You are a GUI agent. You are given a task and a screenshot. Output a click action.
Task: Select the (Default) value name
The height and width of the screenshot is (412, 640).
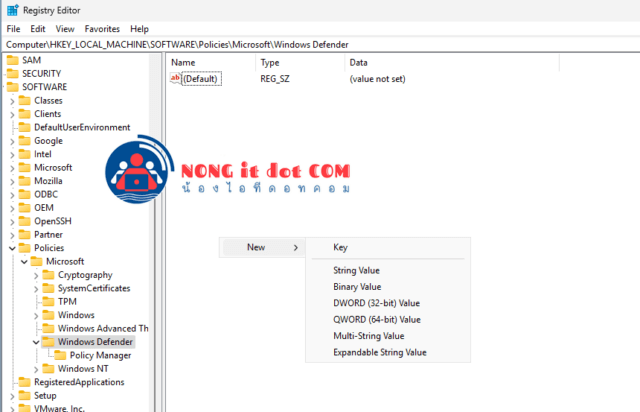click(x=202, y=79)
